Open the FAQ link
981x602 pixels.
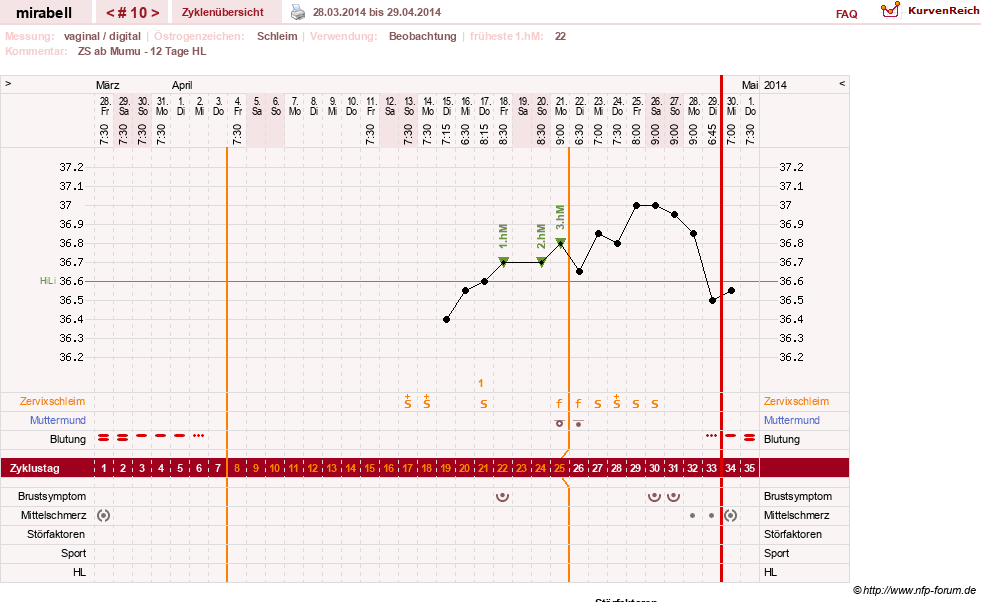846,14
